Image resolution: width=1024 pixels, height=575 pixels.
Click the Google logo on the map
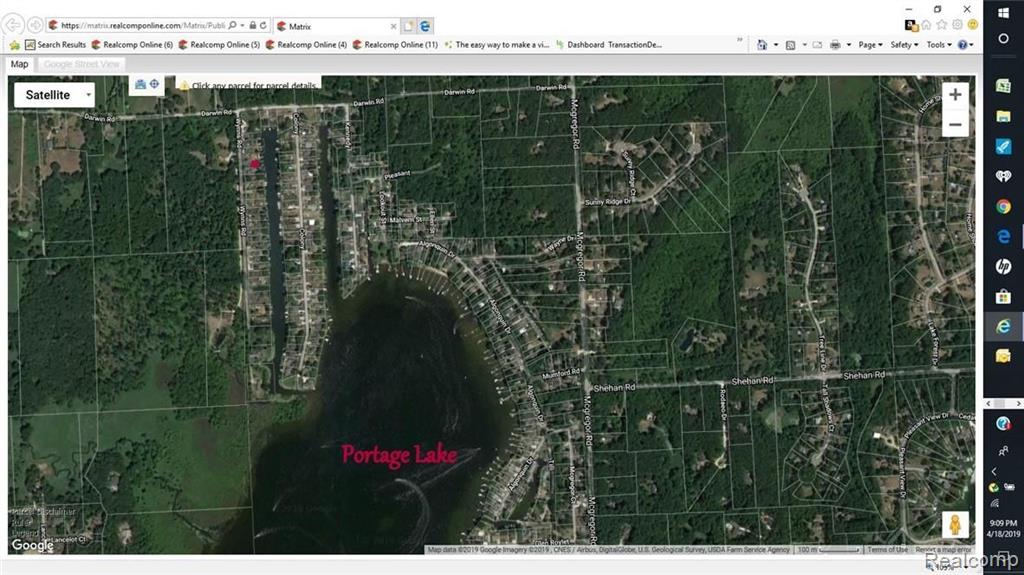(33, 545)
